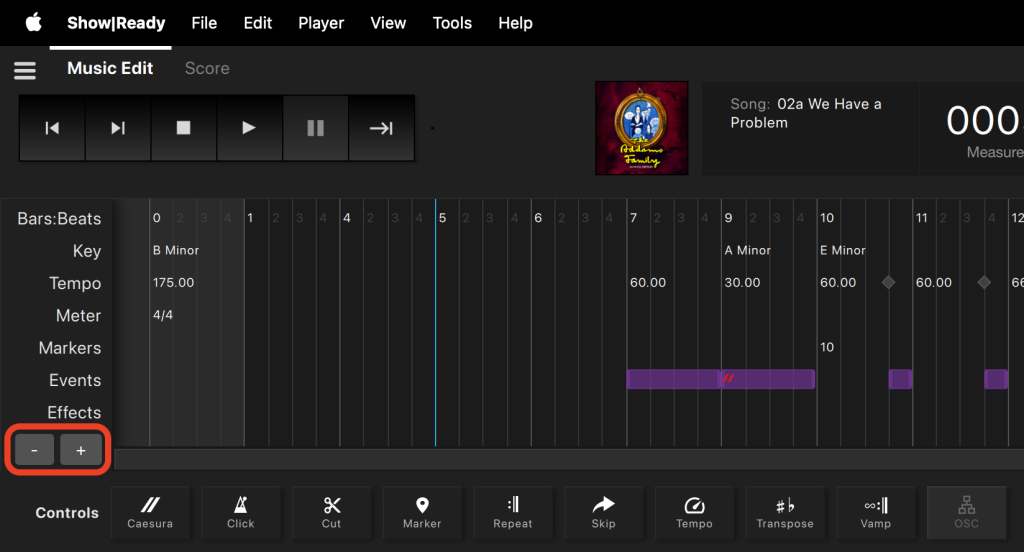Select the Click metronome control
The width and height of the screenshot is (1024, 552).
[x=240, y=512]
